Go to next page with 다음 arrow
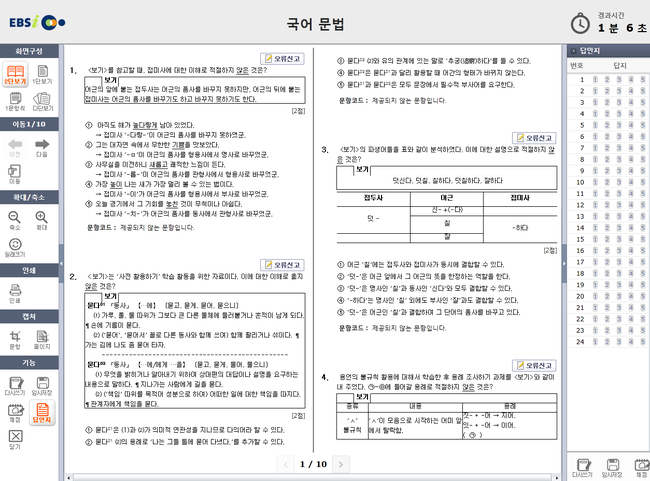Image resolution: width=650 pixels, height=481 pixels. (x=42, y=148)
